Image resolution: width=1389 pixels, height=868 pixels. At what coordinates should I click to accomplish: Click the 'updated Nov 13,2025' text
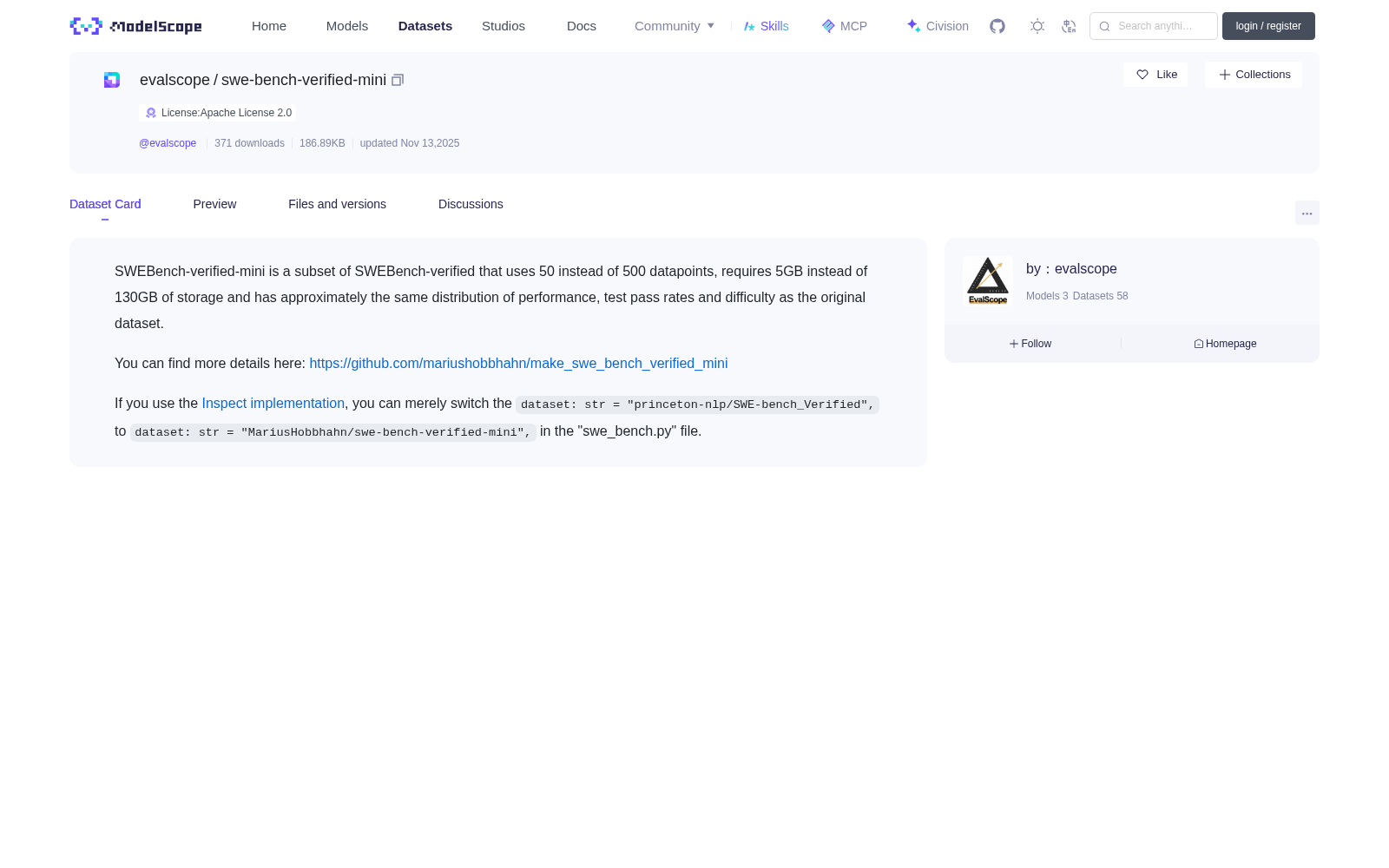410,143
